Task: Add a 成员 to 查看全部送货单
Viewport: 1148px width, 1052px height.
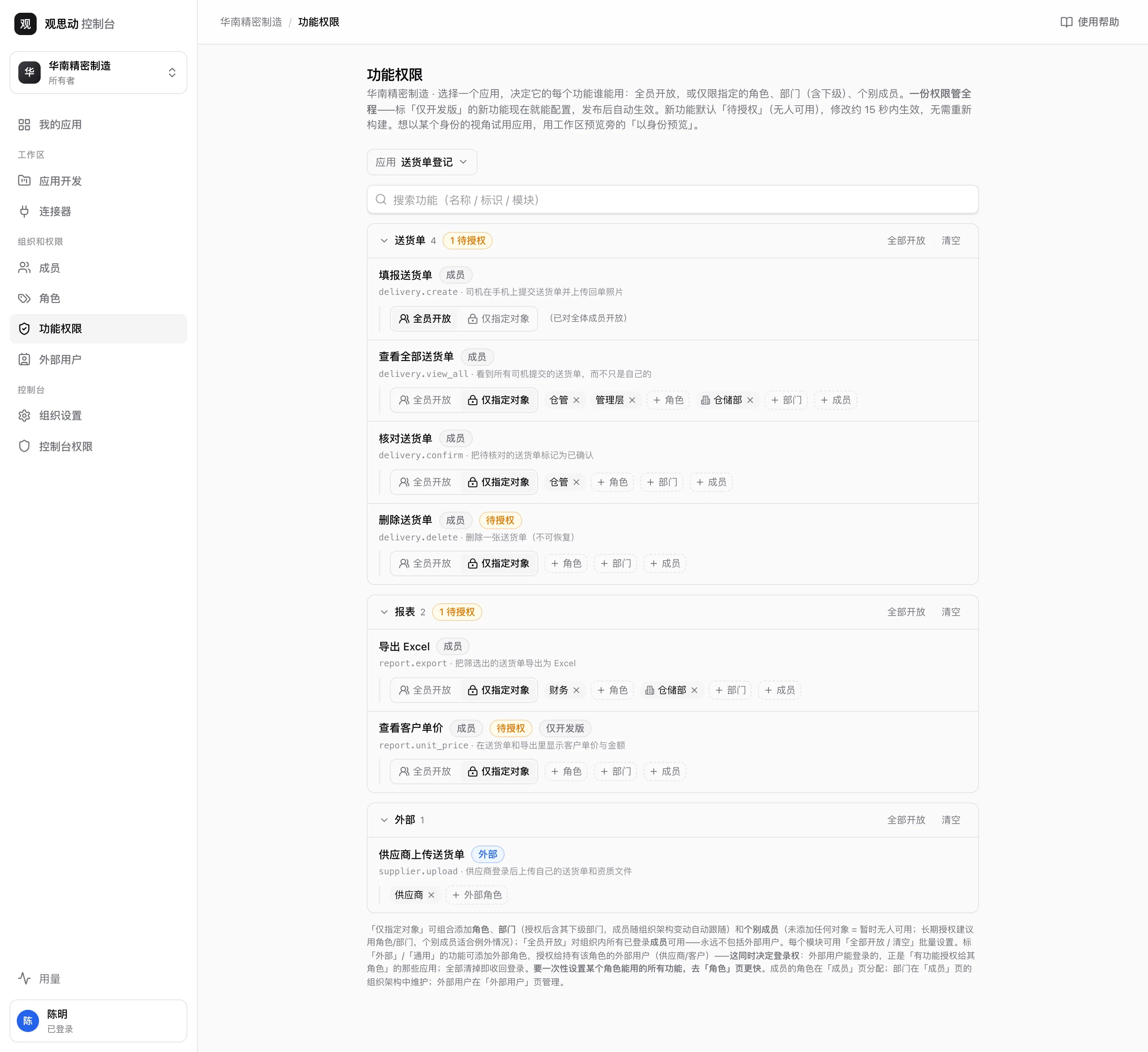Action: (x=835, y=400)
